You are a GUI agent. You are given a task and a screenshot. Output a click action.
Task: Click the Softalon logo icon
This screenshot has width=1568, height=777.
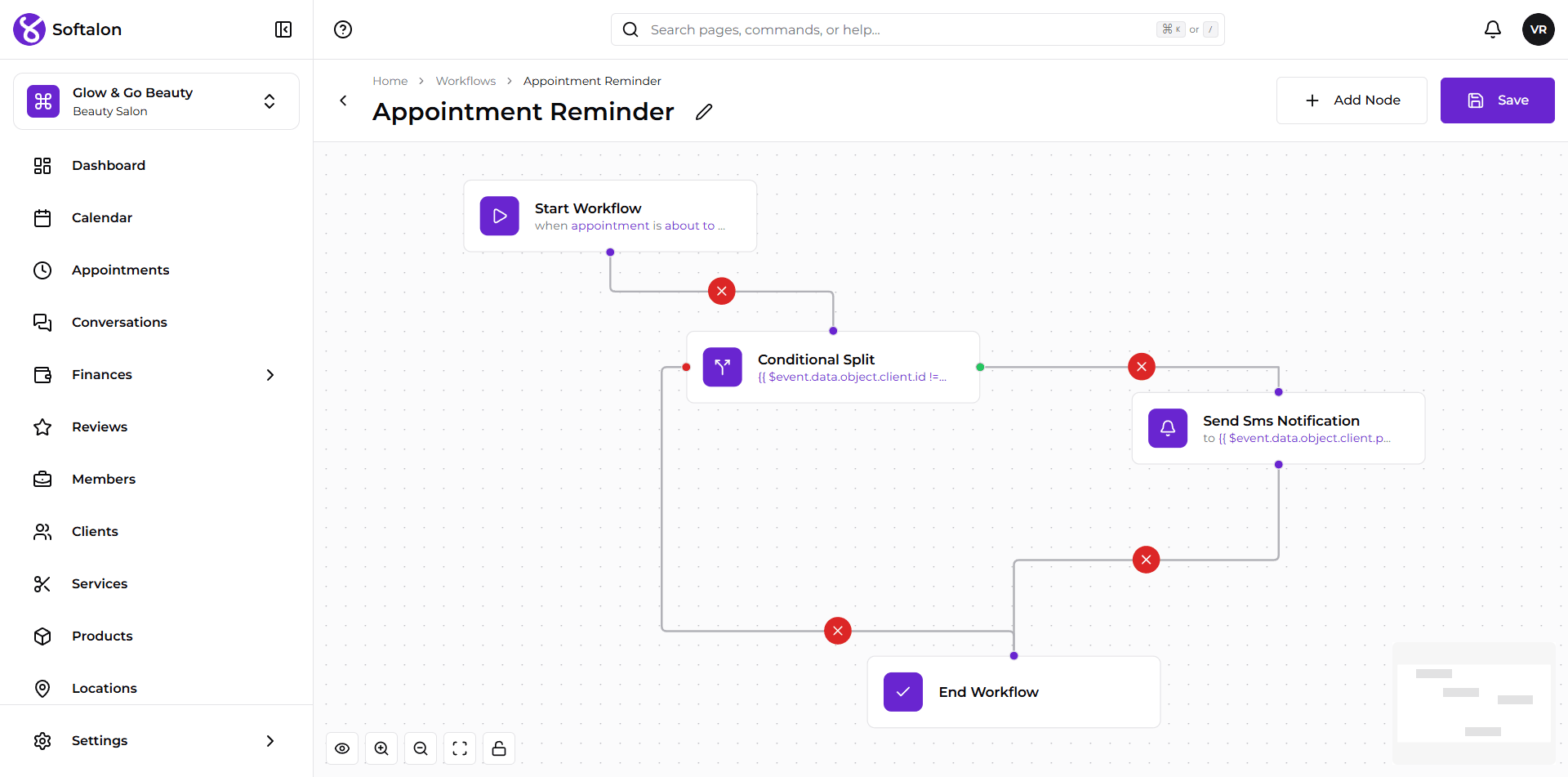point(29,29)
